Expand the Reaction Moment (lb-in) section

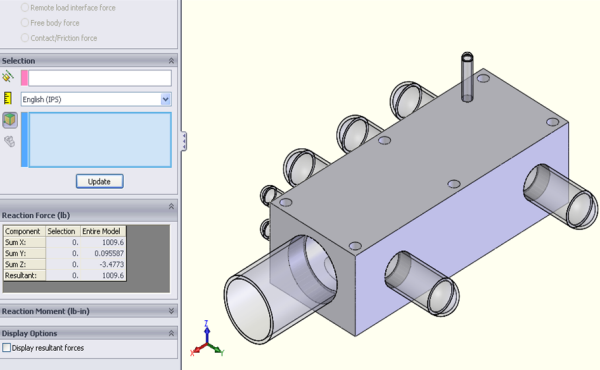click(171, 311)
